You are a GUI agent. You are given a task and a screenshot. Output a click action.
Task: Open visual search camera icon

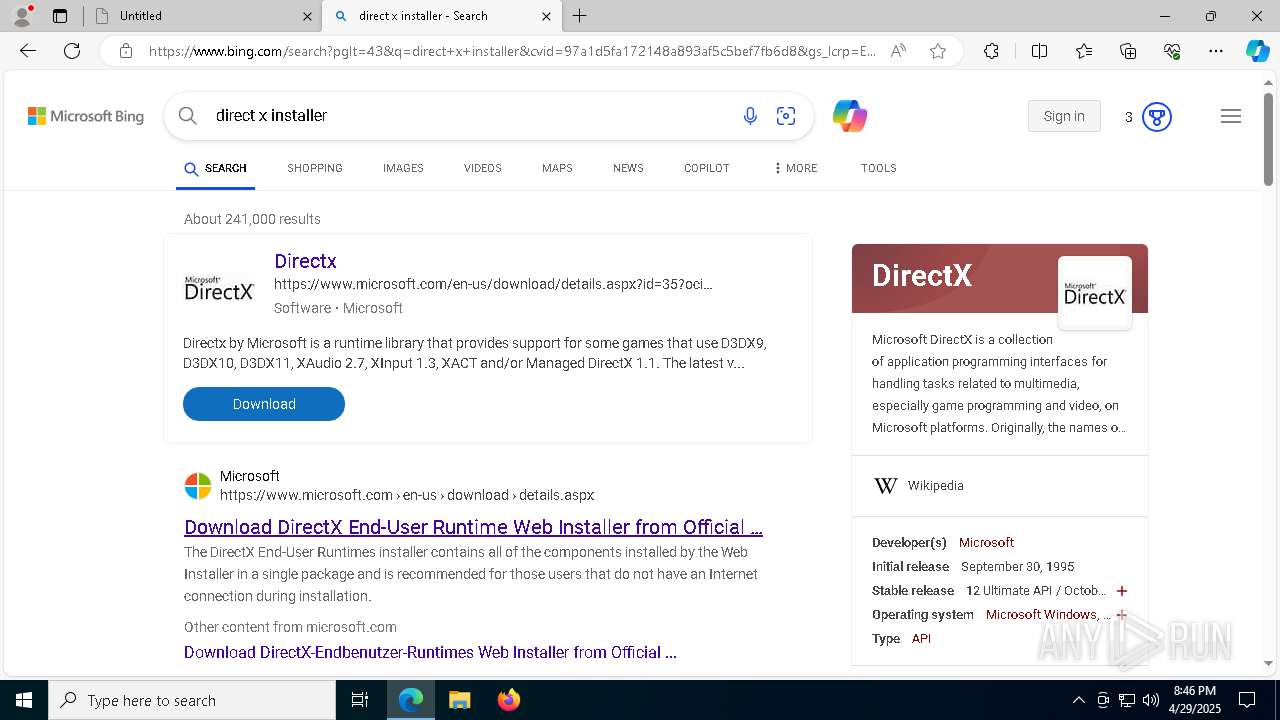[x=786, y=116]
